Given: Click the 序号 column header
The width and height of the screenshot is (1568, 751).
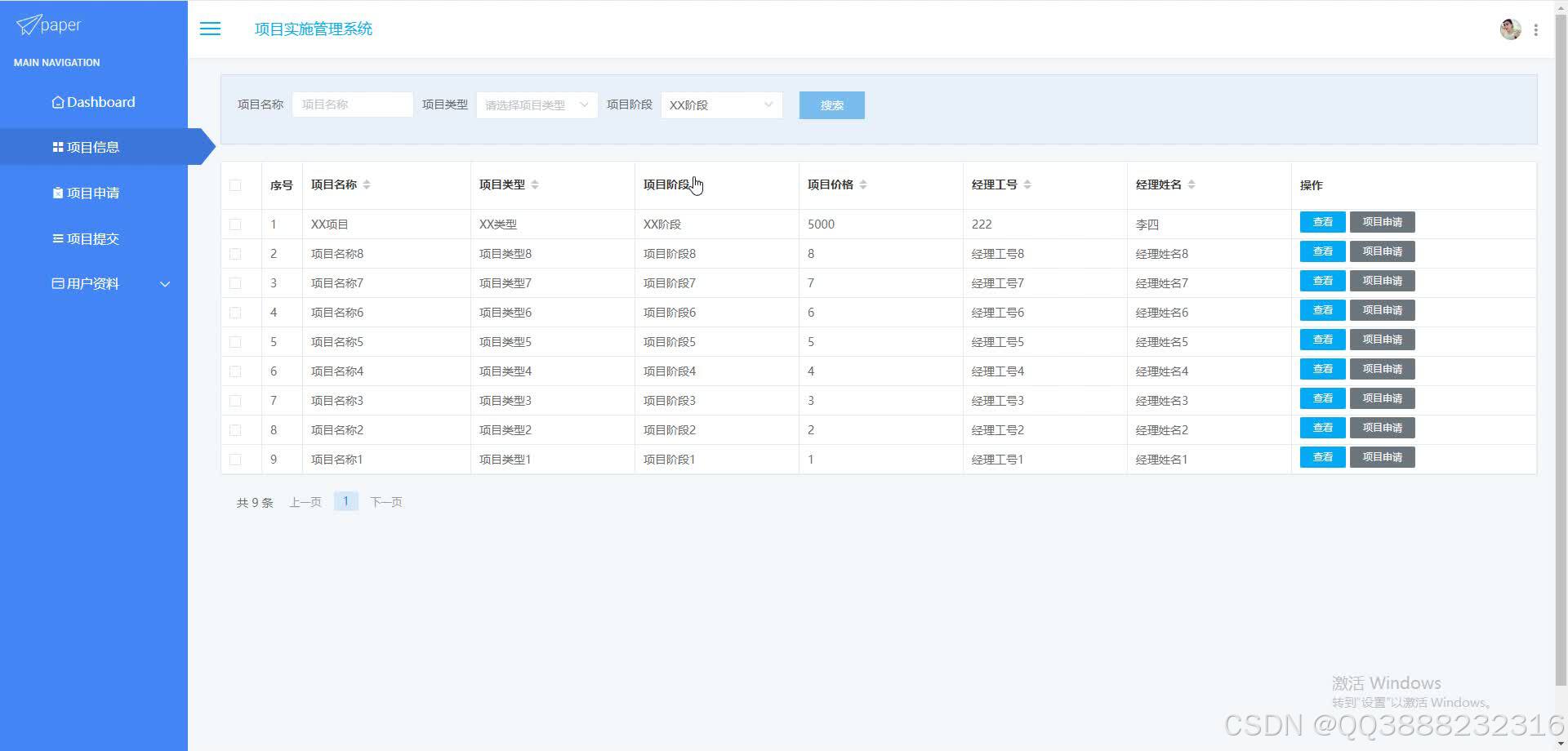Looking at the screenshot, I should [x=281, y=185].
